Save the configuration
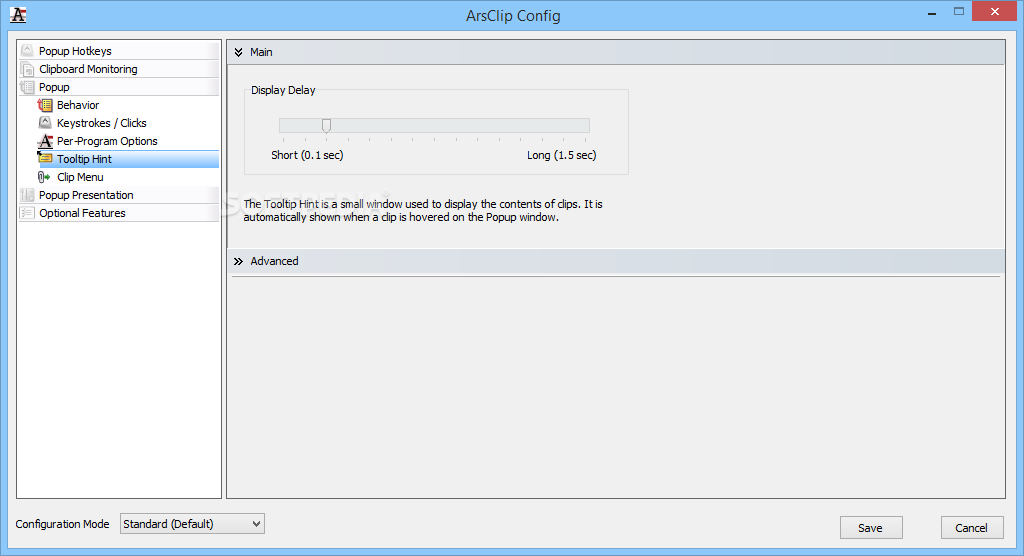The image size is (1024, 556). click(871, 528)
